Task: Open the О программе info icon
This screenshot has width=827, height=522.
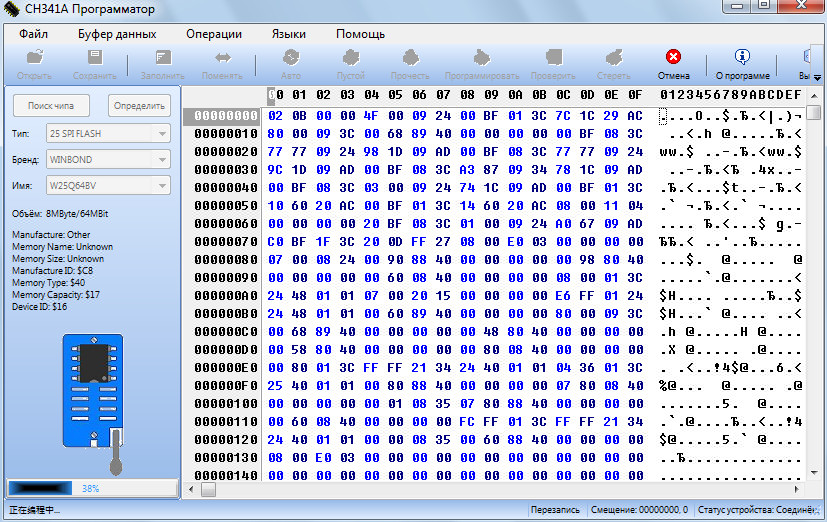Action: pos(742,57)
